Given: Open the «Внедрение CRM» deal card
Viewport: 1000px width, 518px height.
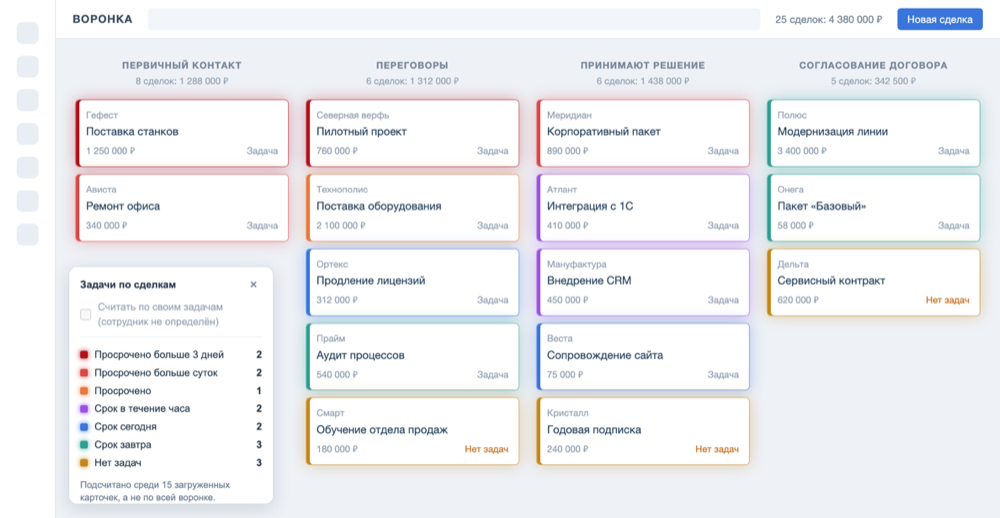Looking at the screenshot, I should click(x=643, y=282).
